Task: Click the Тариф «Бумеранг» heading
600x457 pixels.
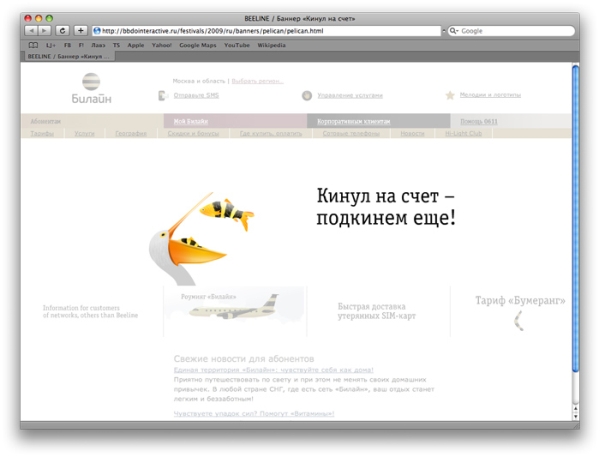Action: point(520,300)
